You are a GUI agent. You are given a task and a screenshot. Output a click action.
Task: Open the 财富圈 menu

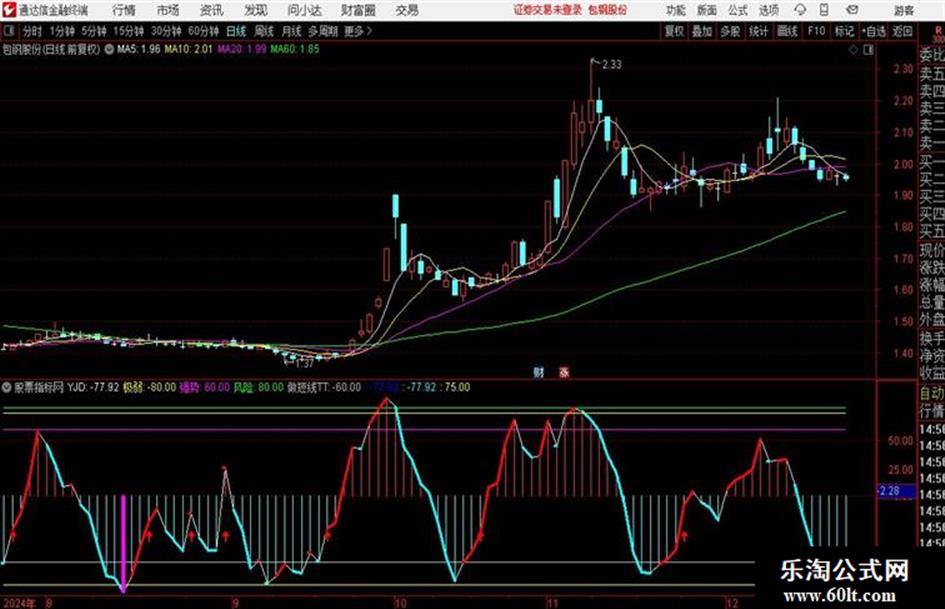[358, 10]
